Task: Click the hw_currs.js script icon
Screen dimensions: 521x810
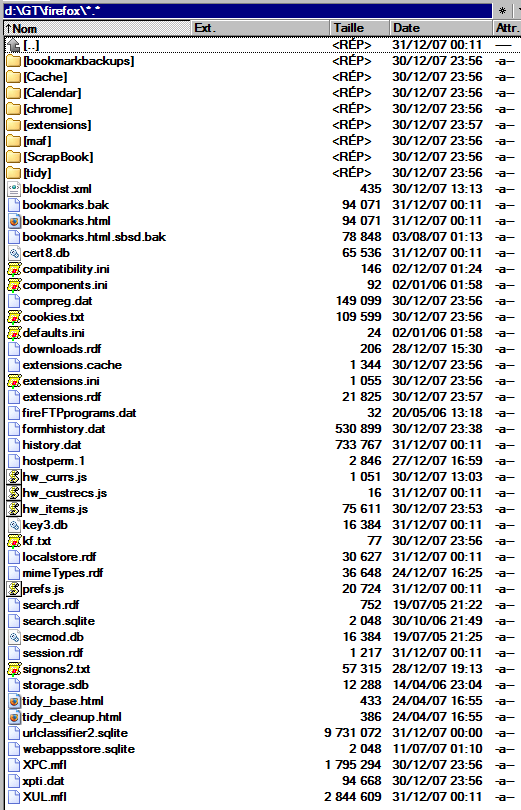Action: [x=14, y=477]
